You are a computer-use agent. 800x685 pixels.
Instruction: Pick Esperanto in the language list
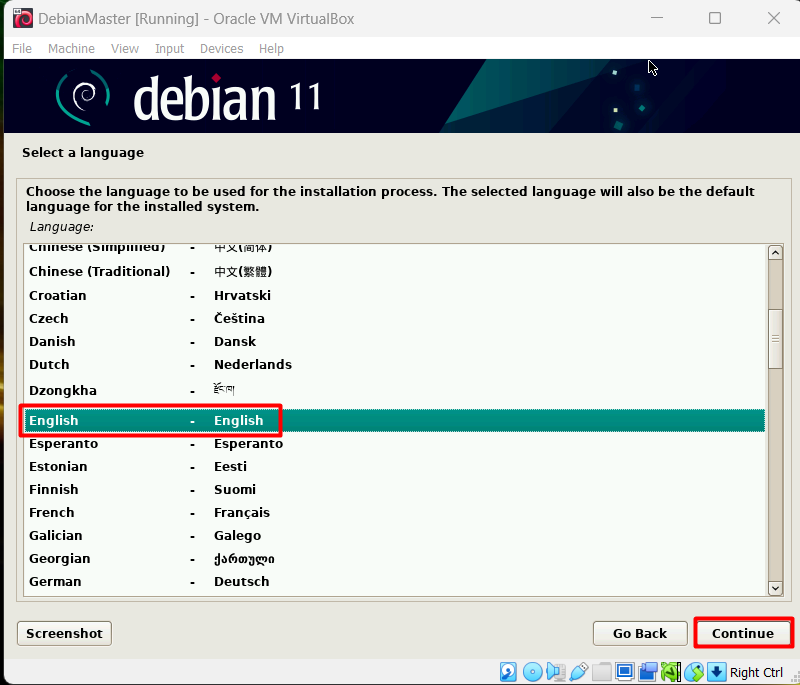394,443
